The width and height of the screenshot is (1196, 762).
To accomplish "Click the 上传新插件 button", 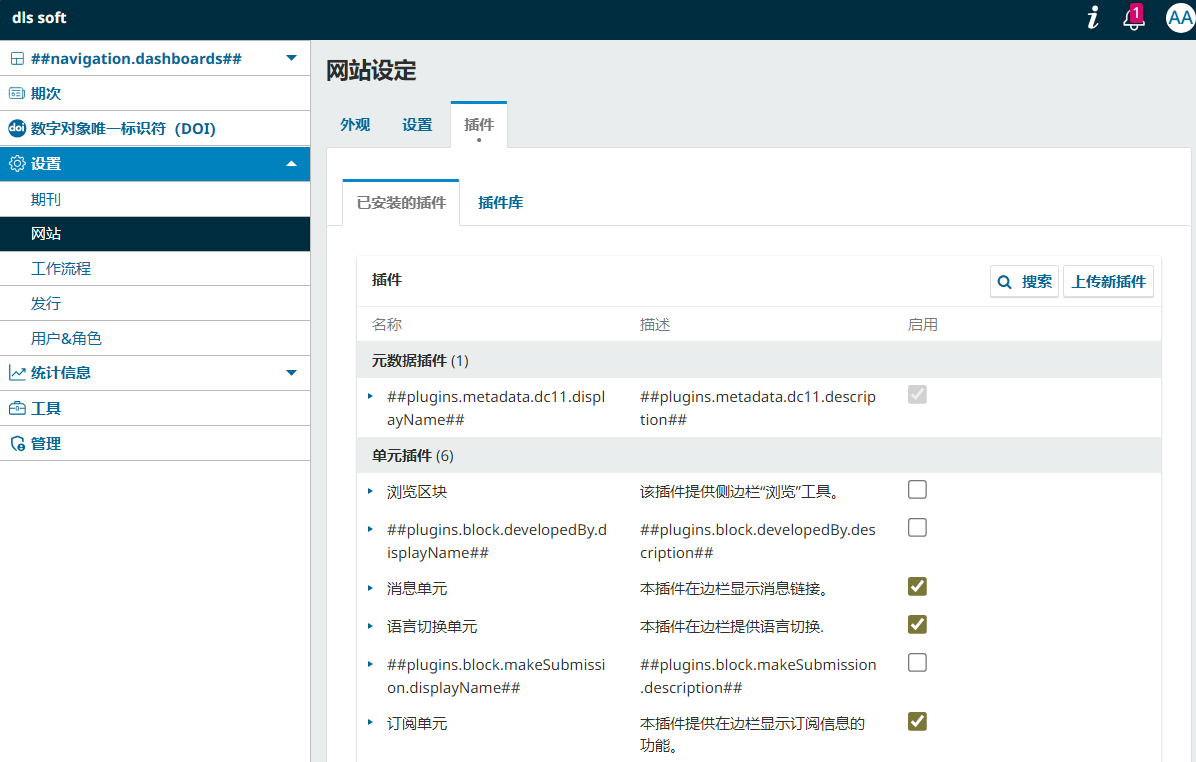I will pos(1108,282).
